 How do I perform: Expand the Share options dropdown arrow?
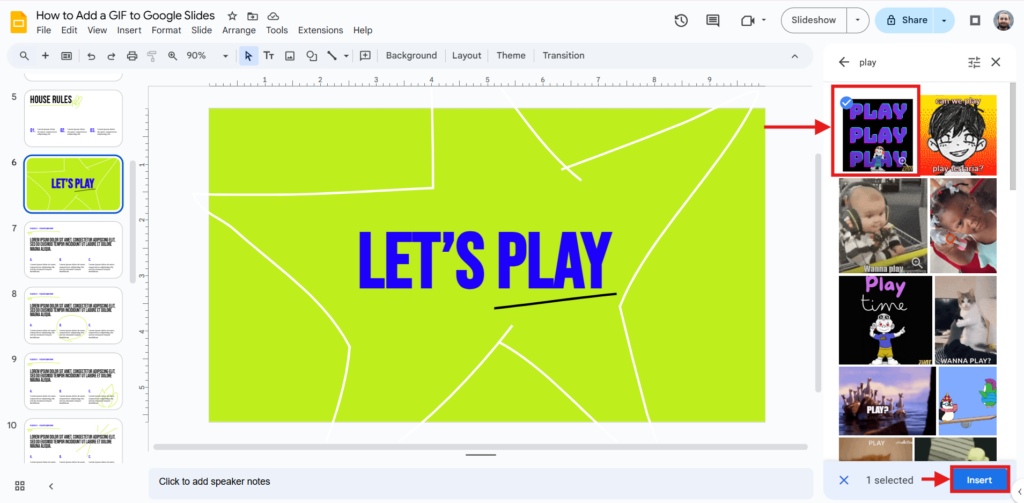tap(945, 20)
